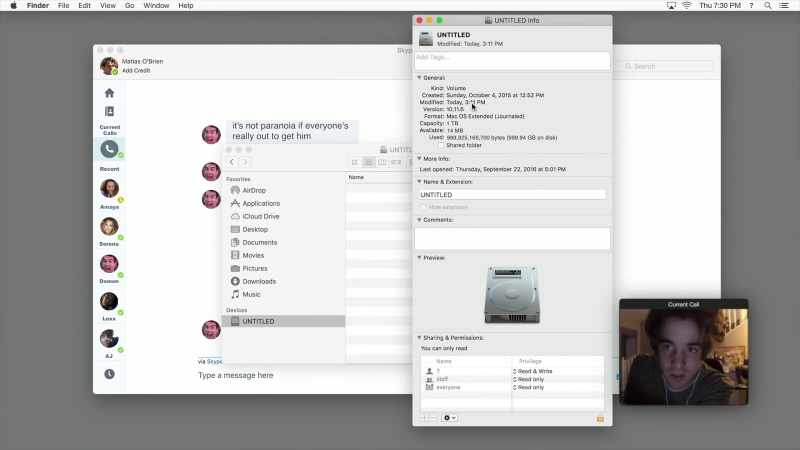This screenshot has height=450, width=800.
Task: Collapse the Preview section
Action: 419,258
